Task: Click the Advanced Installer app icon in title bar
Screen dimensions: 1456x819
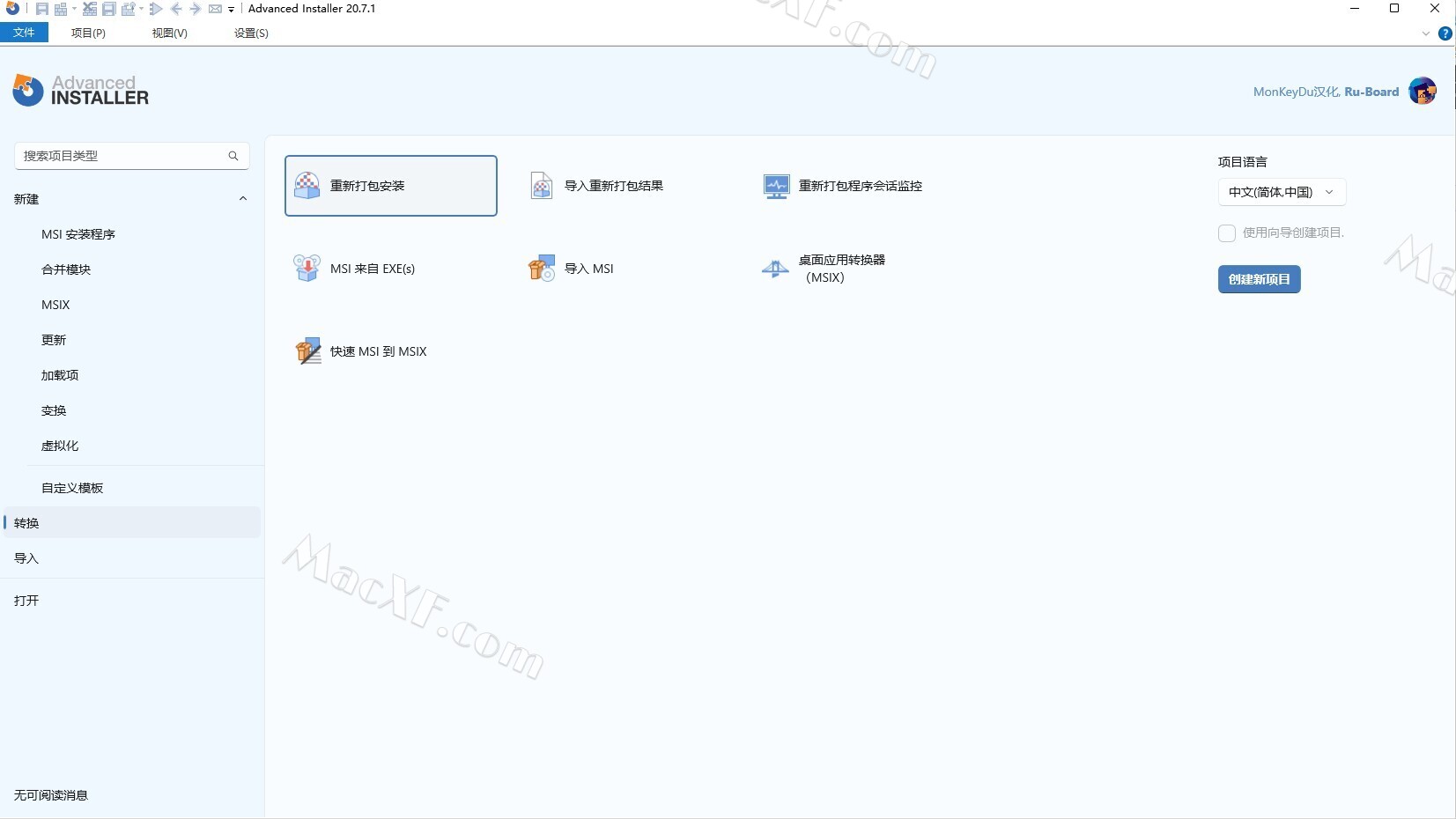Action: [12, 8]
